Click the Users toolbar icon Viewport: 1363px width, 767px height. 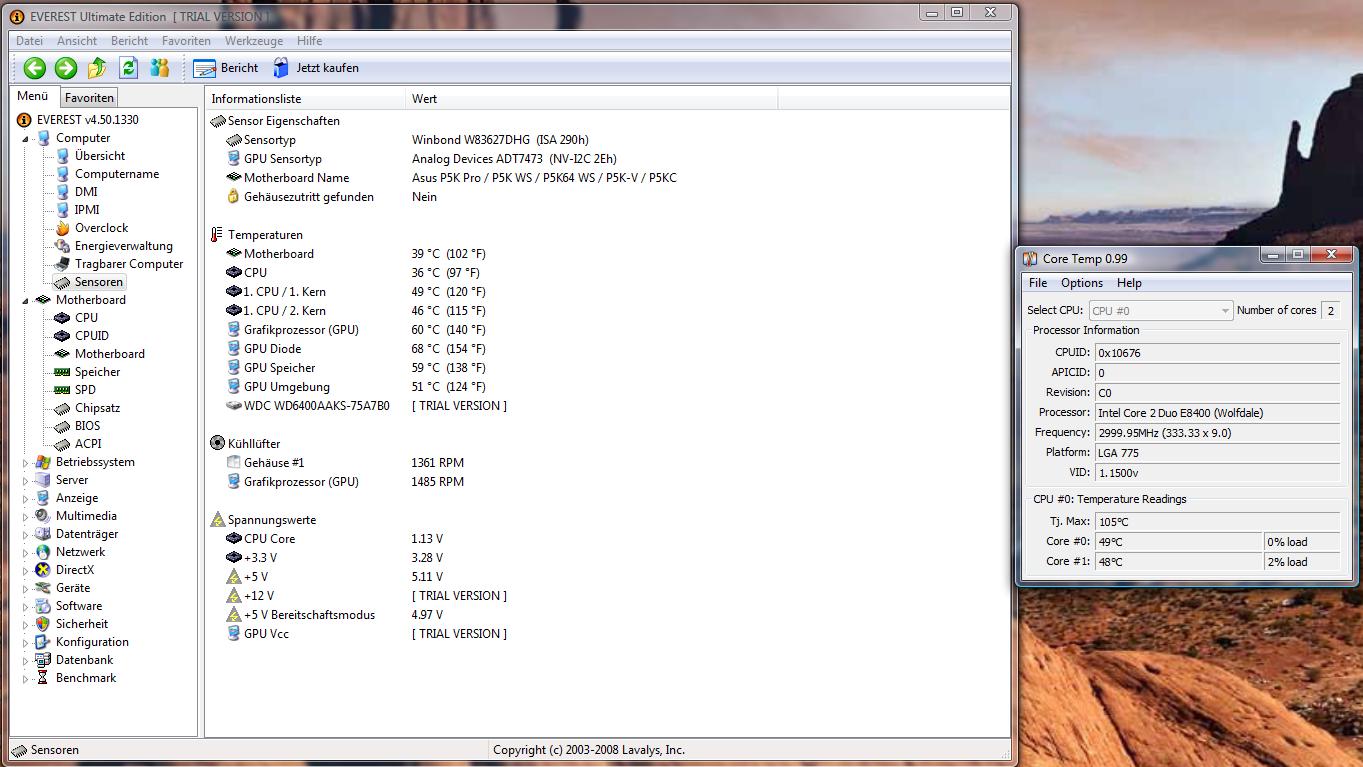[160, 68]
